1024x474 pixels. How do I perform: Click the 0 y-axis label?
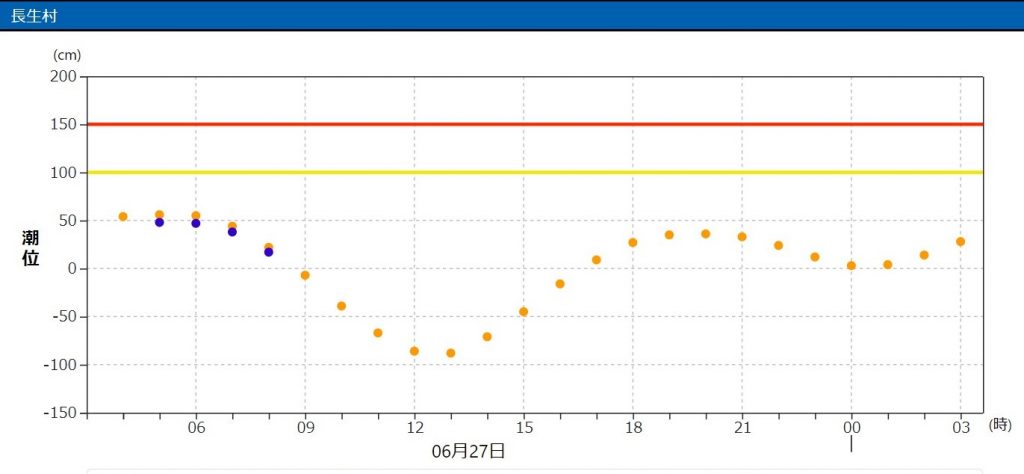click(x=73, y=269)
